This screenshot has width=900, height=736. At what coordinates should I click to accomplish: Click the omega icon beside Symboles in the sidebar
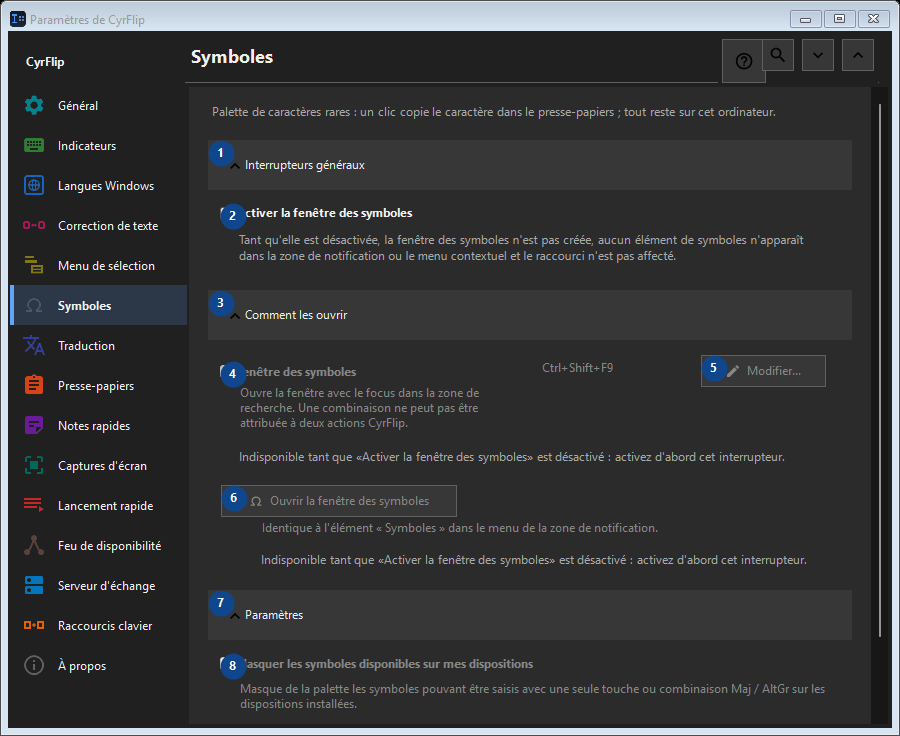pos(34,305)
